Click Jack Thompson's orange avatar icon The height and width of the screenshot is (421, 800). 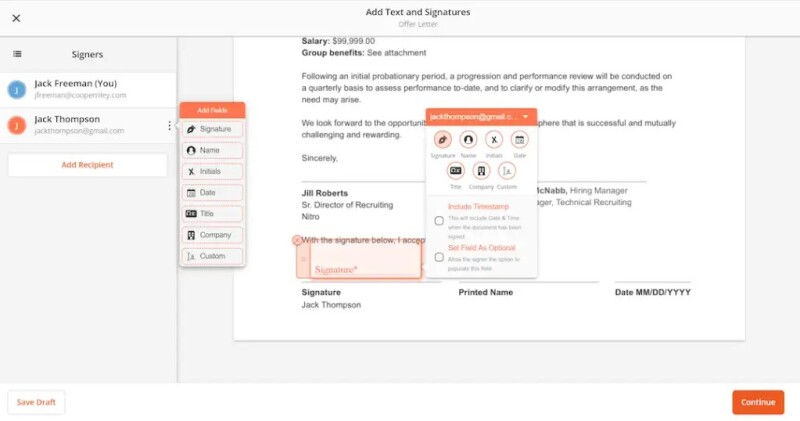[17, 125]
